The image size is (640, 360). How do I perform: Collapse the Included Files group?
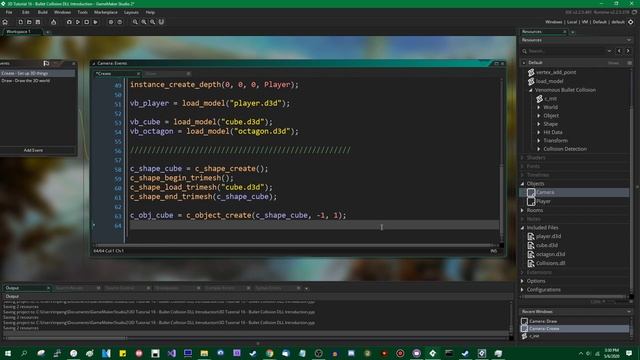522,228
